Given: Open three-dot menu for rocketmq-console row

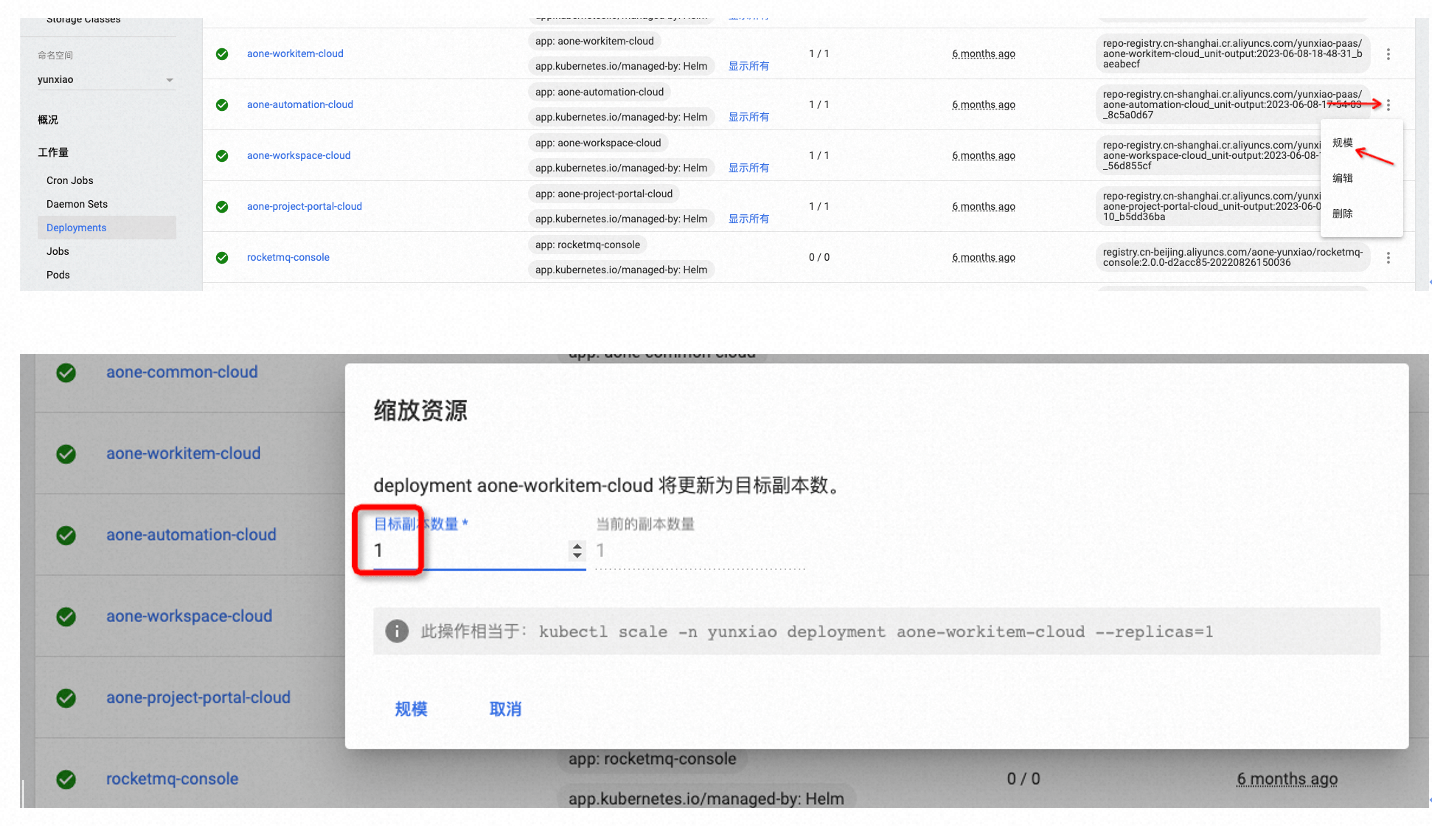Looking at the screenshot, I should pos(1388,258).
